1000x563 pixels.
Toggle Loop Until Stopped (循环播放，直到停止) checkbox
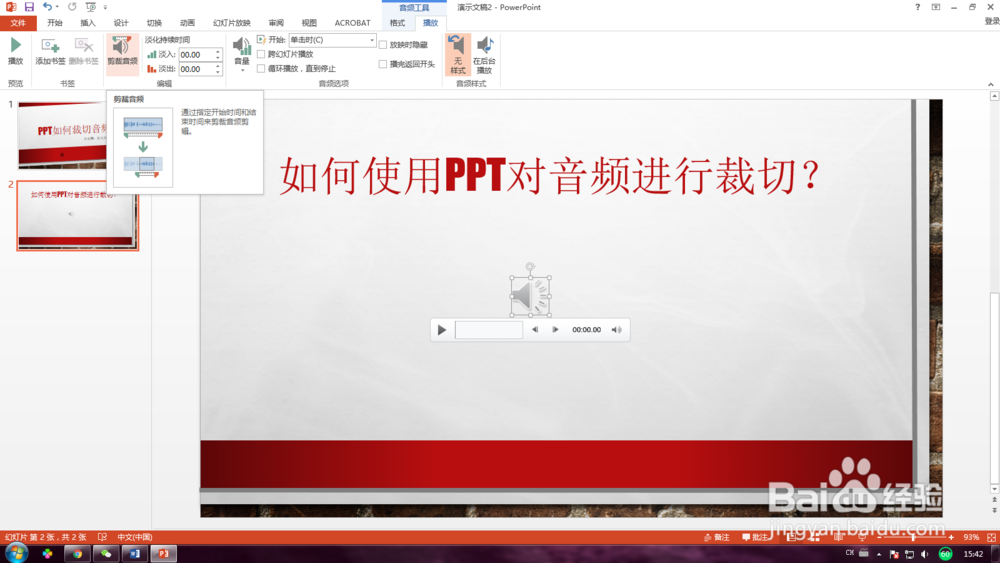[261, 68]
